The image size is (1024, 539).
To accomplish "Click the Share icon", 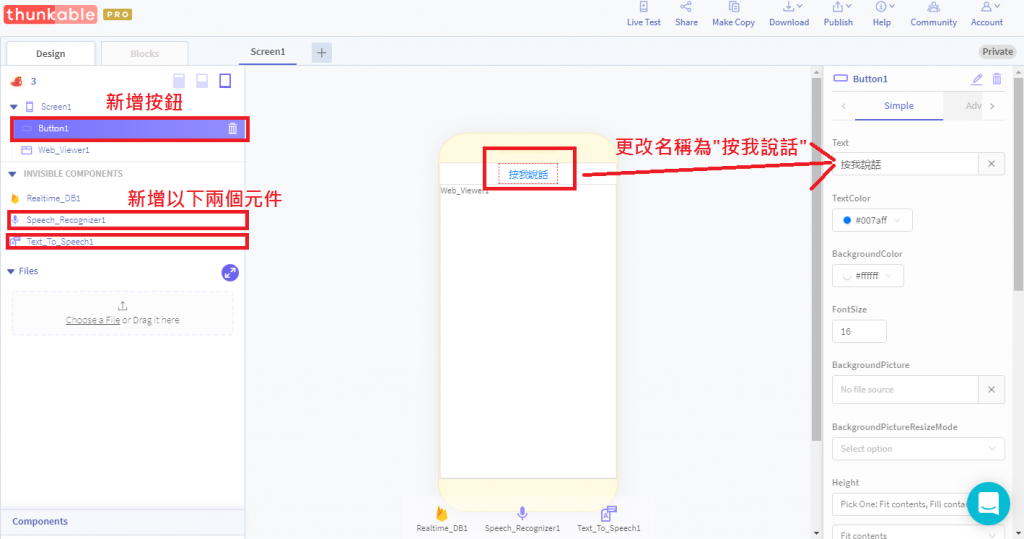I will click(x=686, y=7).
